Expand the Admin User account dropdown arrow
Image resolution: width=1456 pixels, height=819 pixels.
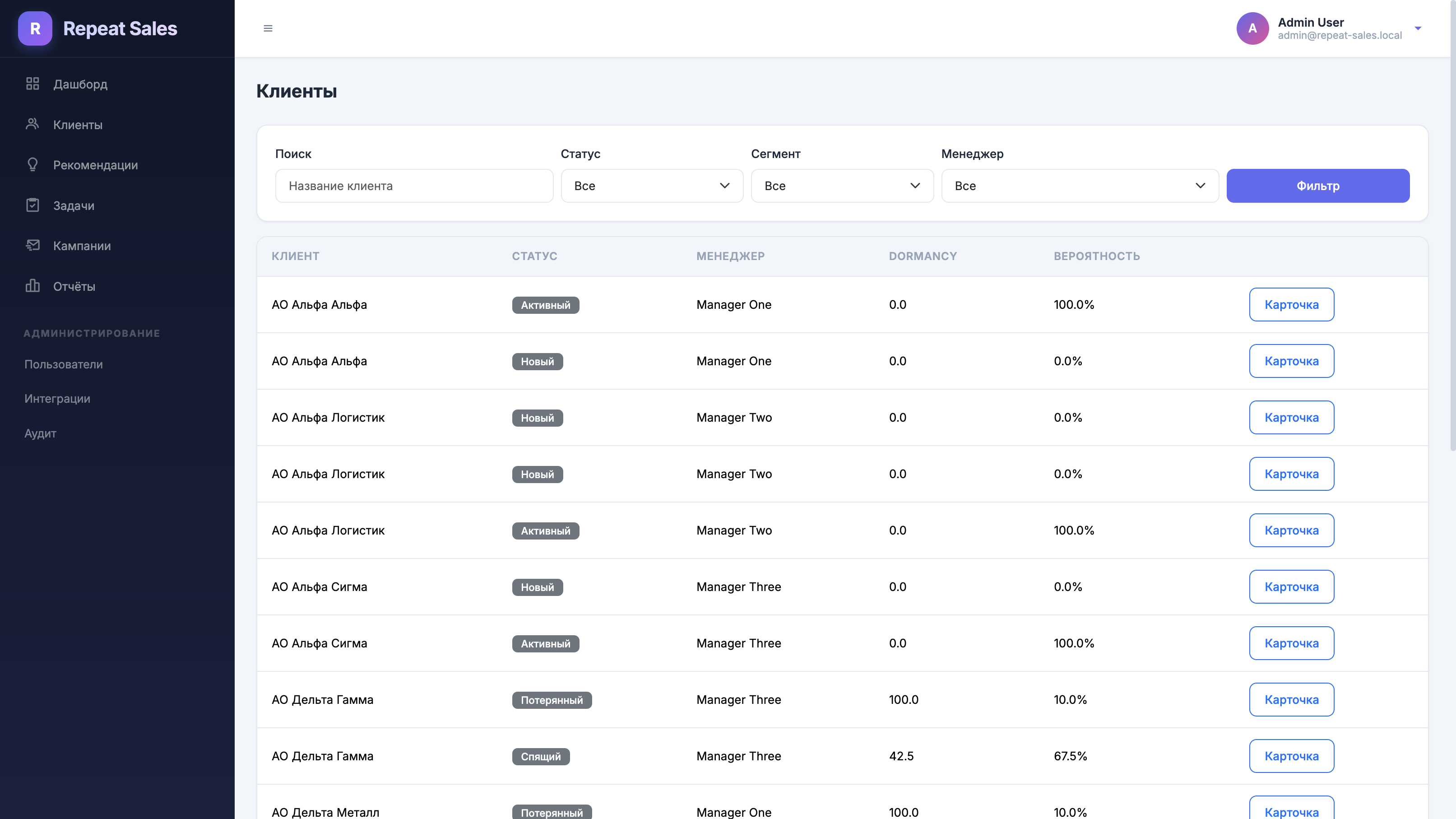pos(1418,28)
